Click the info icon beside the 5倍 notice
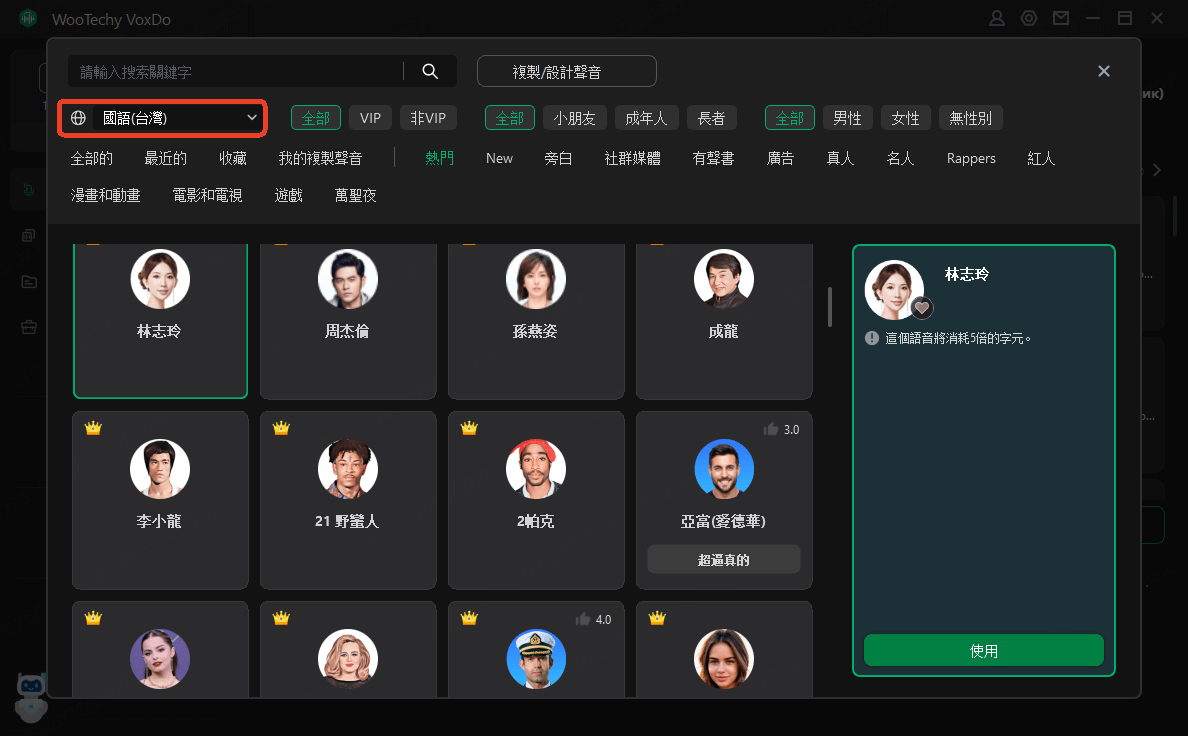Screen dimensions: 1188x736 (872, 338)
